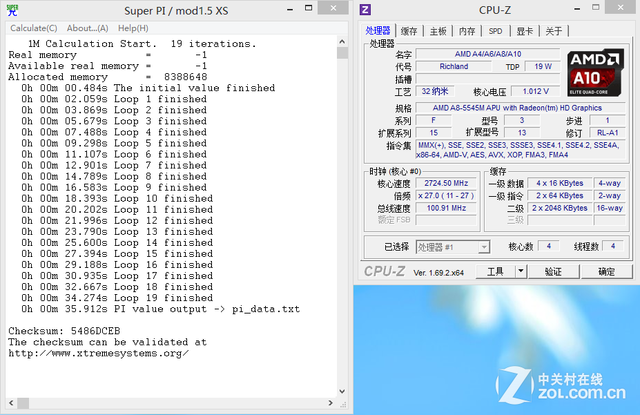Click Super PI vertical scrollbar down arrow

(x=342, y=391)
